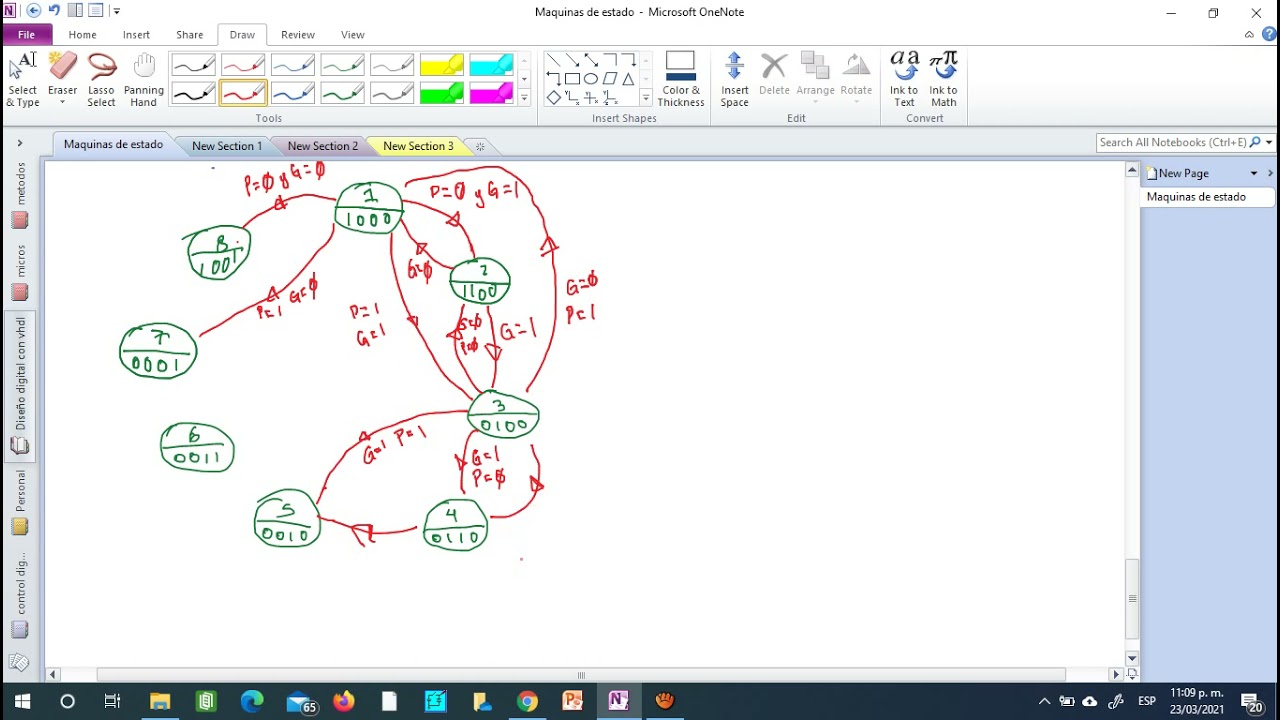Pick the thin black pen
The height and width of the screenshot is (720, 1280).
[193, 66]
